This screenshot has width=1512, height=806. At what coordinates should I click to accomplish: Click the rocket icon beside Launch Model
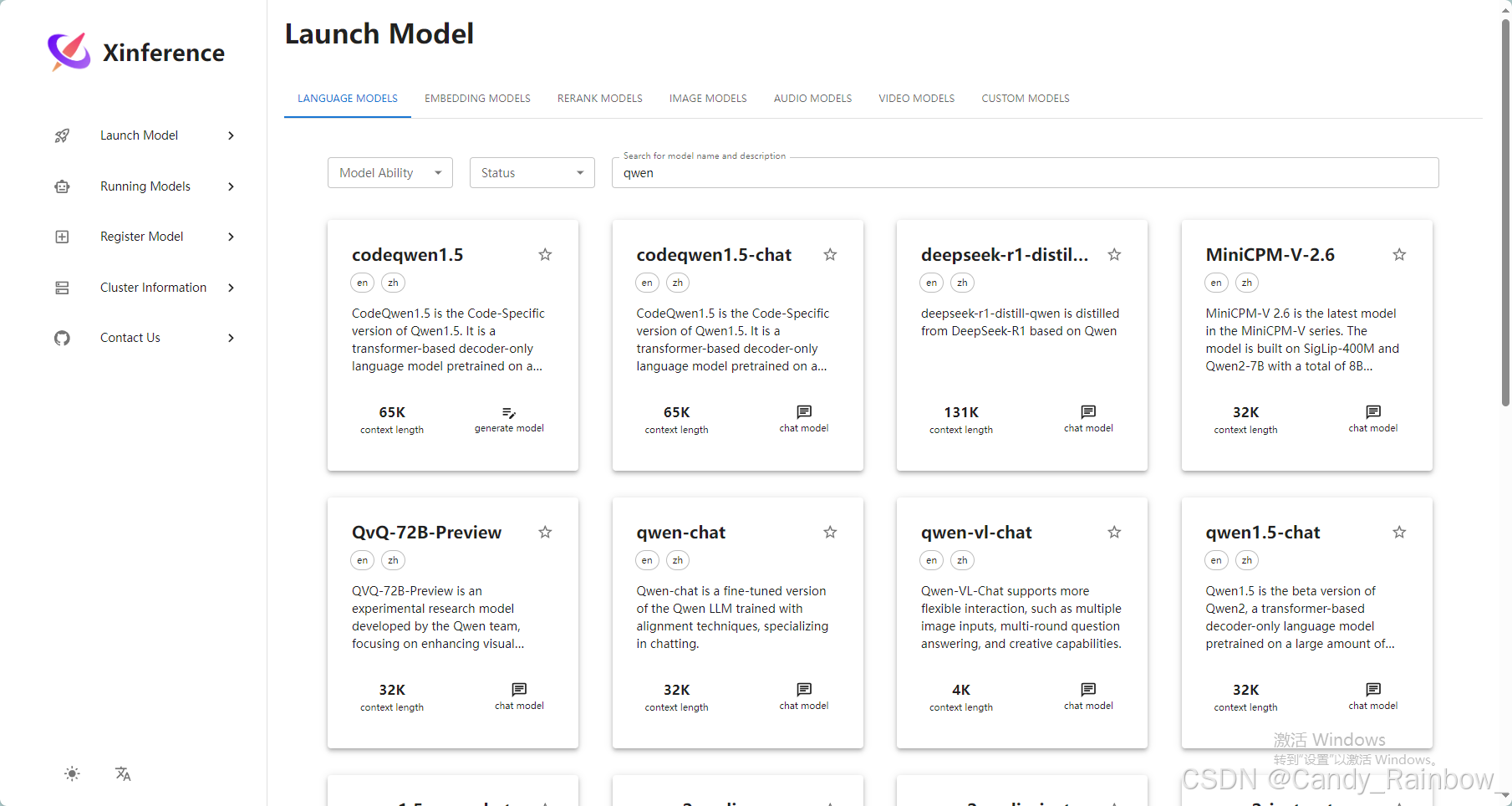point(62,135)
